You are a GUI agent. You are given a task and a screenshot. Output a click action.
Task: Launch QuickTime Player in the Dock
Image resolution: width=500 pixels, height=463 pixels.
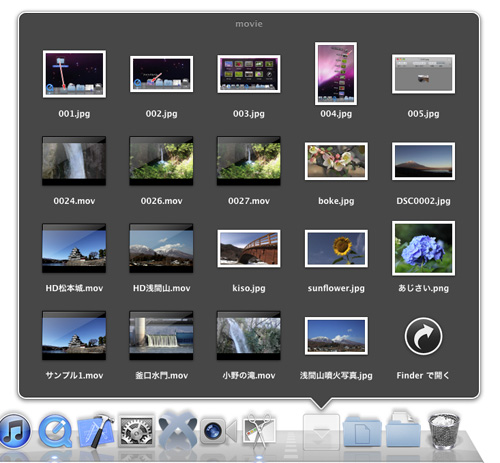(55, 431)
